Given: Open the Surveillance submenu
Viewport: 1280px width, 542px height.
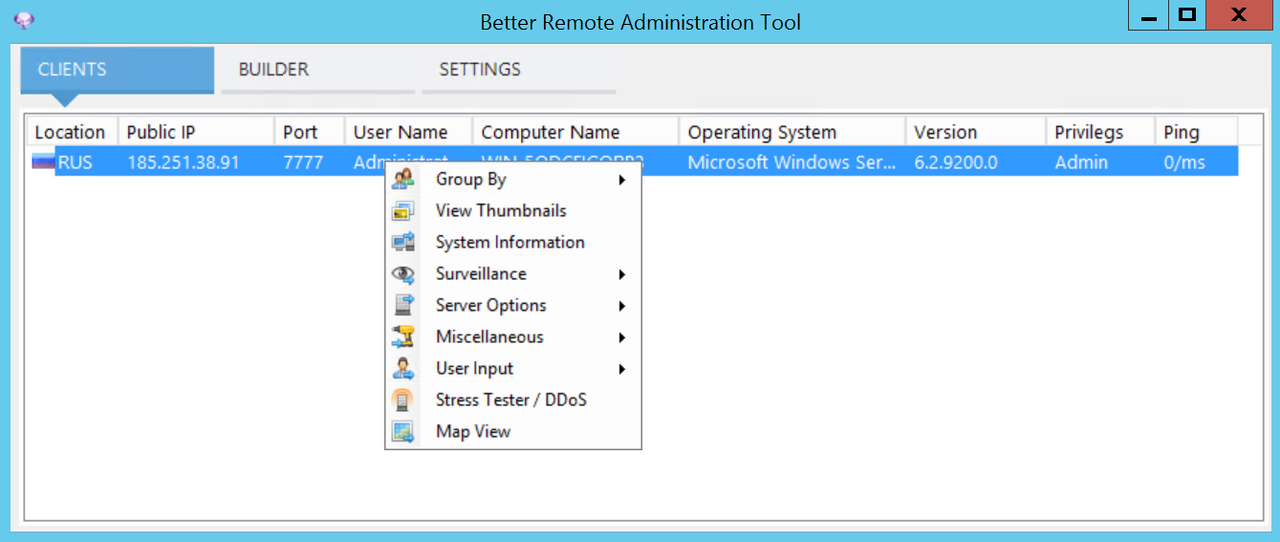Looking at the screenshot, I should coord(513,274).
